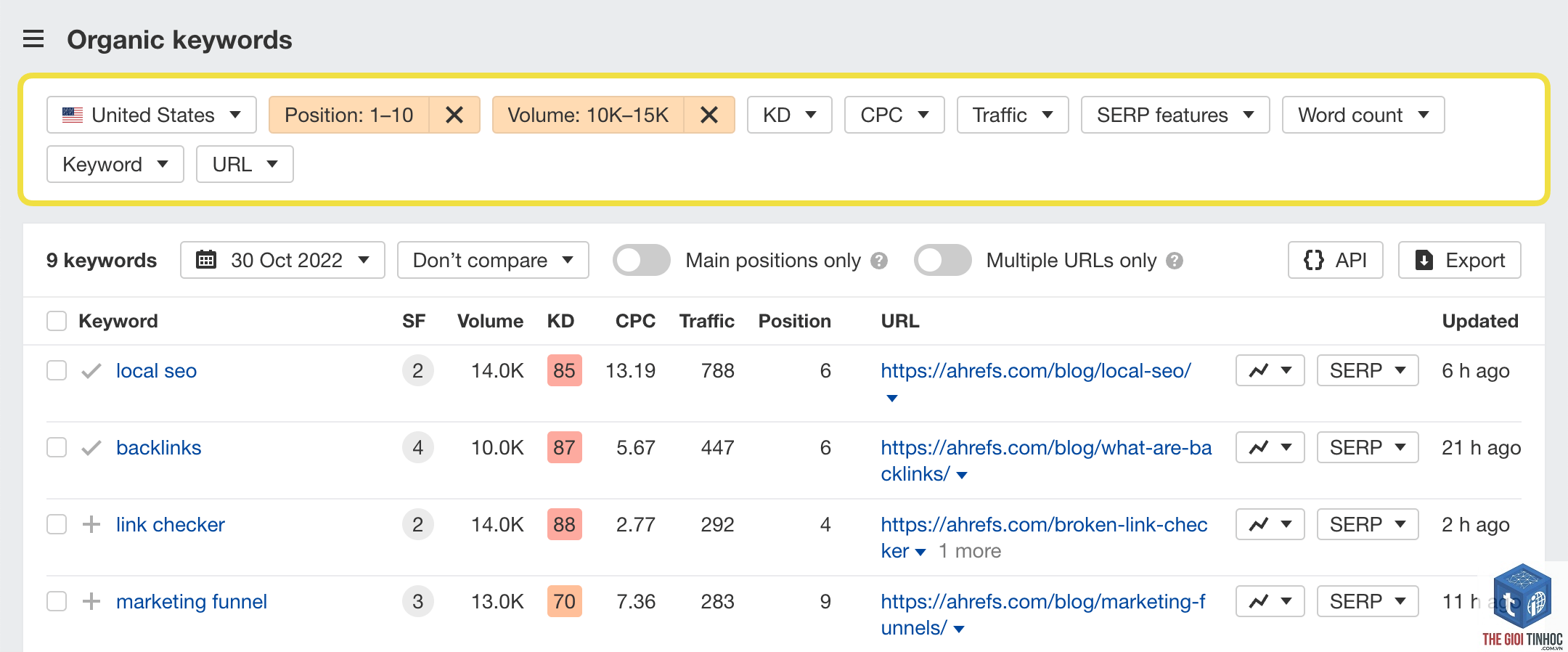Open the marketing funnel keyword link
This screenshot has width=1568, height=652.
[x=192, y=602]
